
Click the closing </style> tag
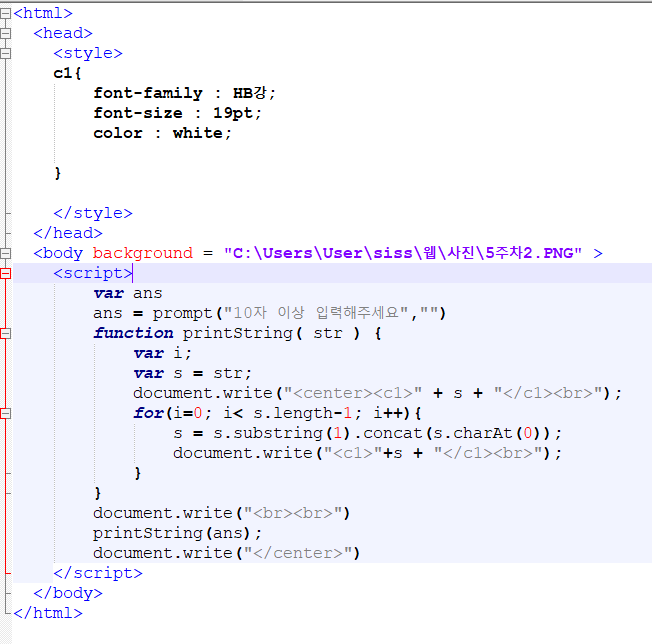point(93,213)
